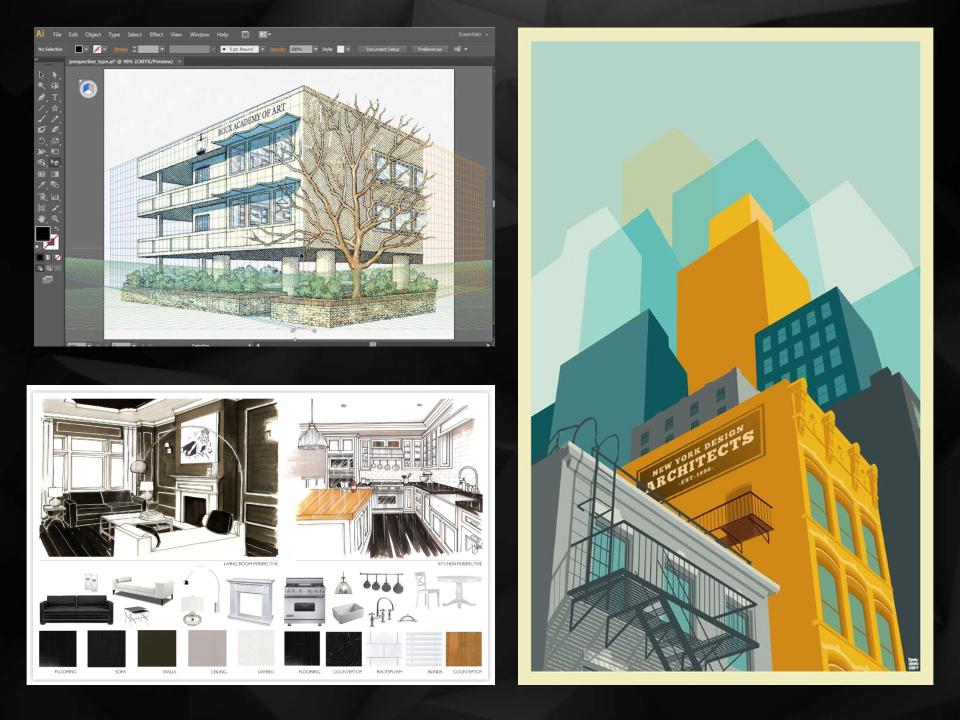The height and width of the screenshot is (720, 960).
Task: Click the Opacity panel link
Action: 278,49
